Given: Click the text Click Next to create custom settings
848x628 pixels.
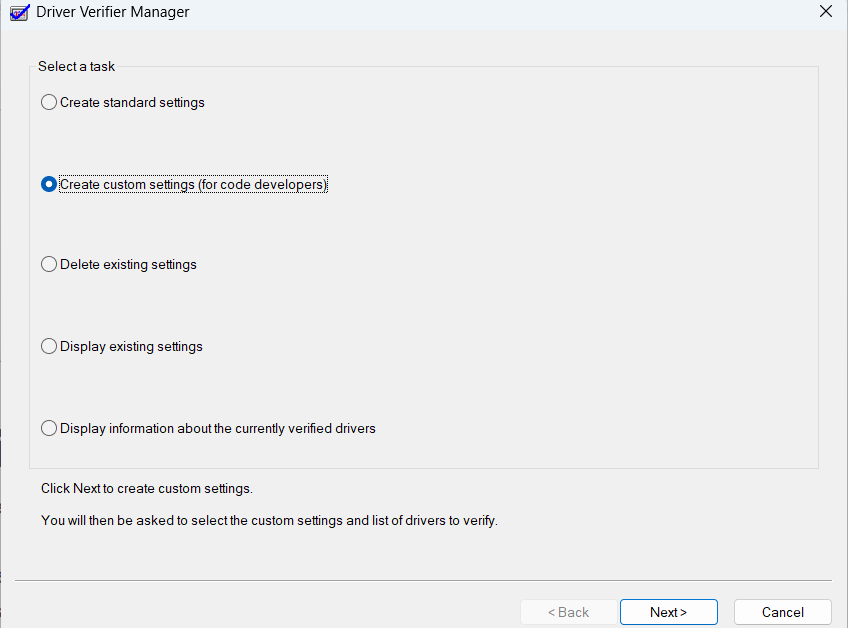Looking at the screenshot, I should (146, 488).
